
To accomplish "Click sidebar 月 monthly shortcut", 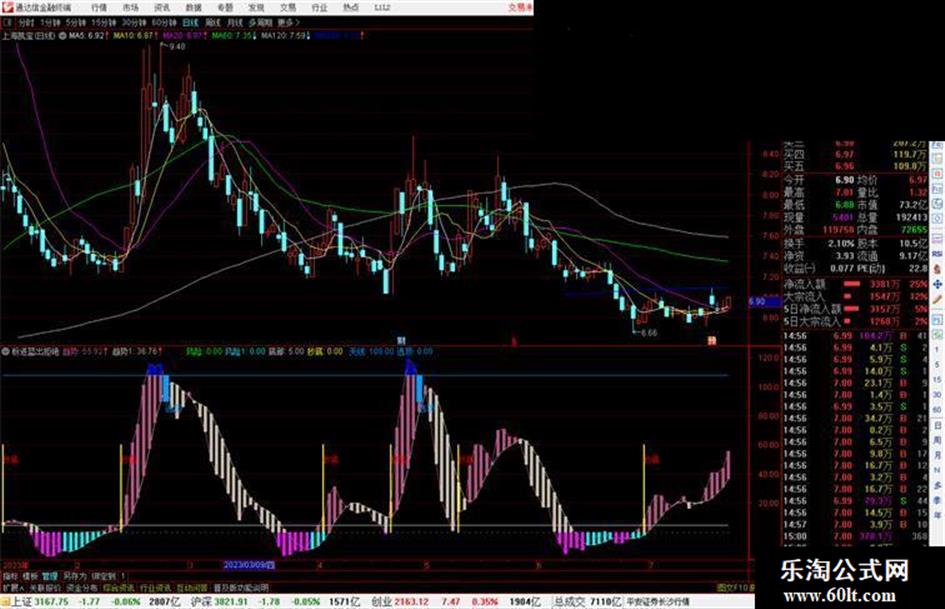I will [x=938, y=455].
